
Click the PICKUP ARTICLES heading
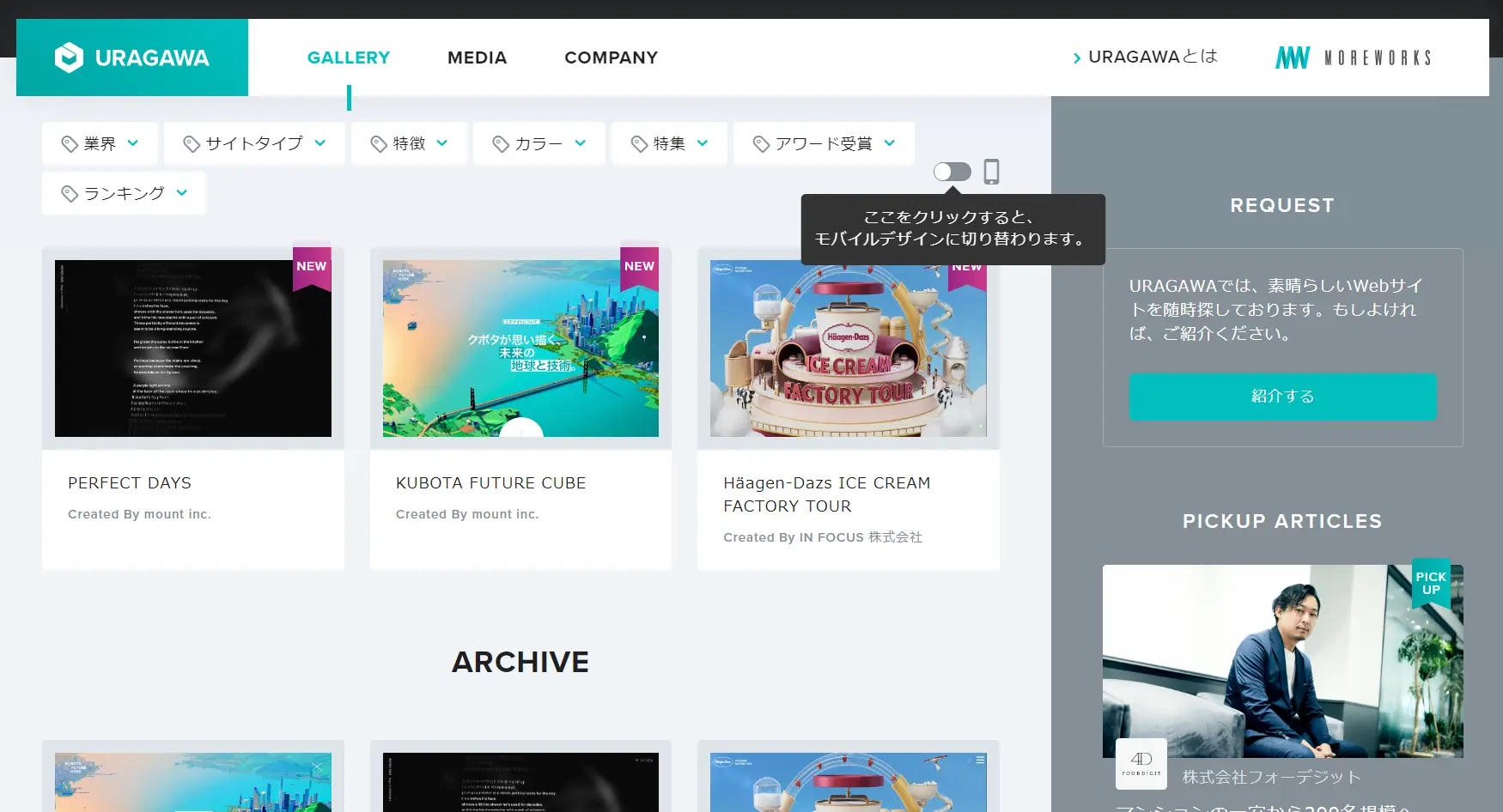tap(1282, 522)
